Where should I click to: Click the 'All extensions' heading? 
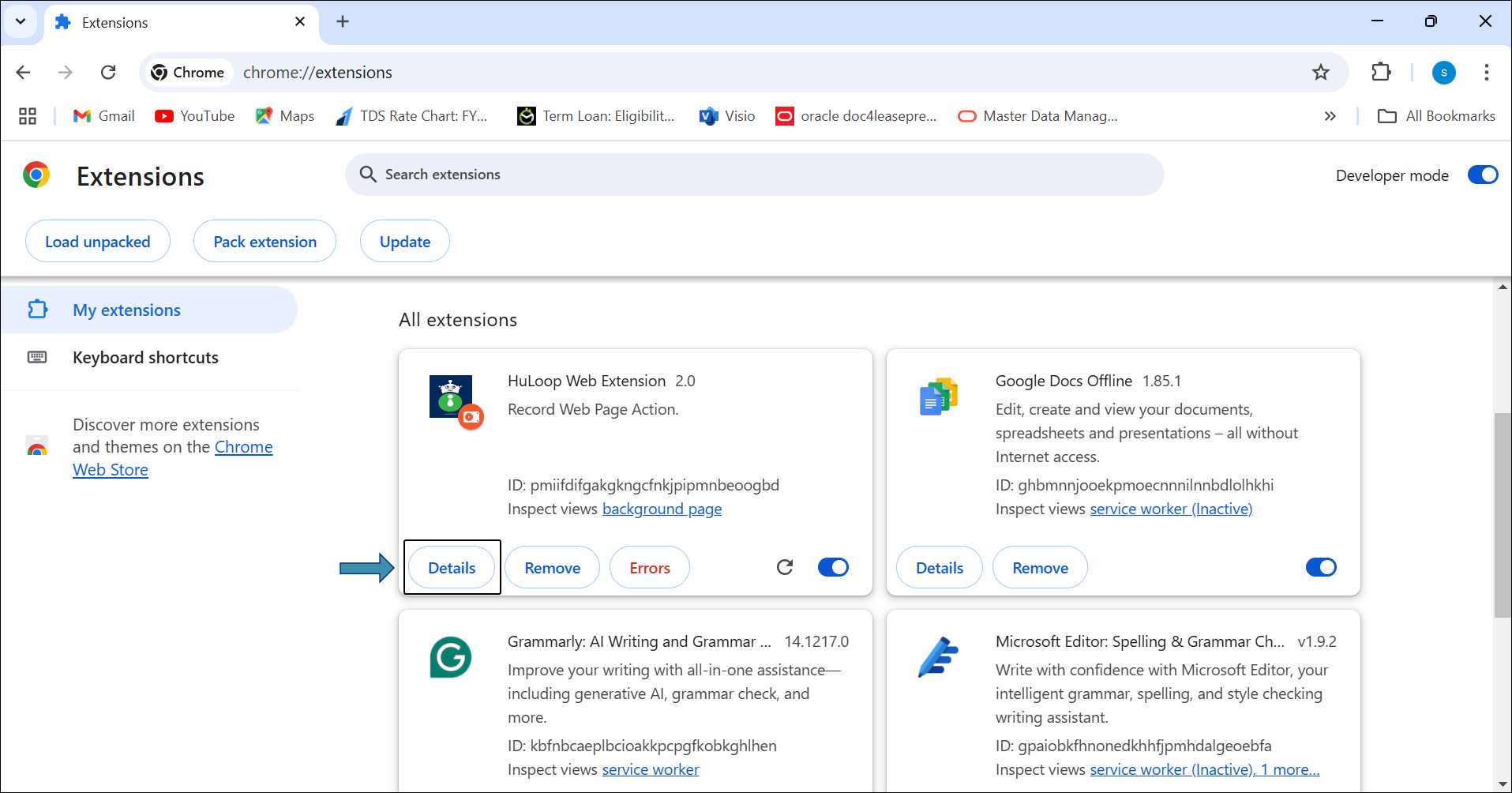pos(458,320)
